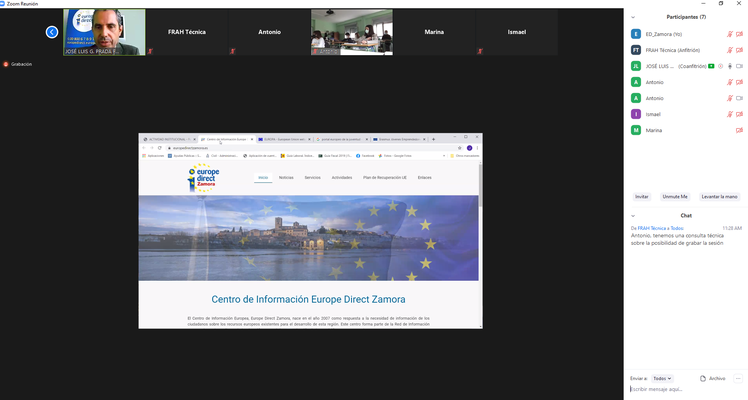Click the Centro de Información Europe Direct Zamora heading

coord(309,299)
